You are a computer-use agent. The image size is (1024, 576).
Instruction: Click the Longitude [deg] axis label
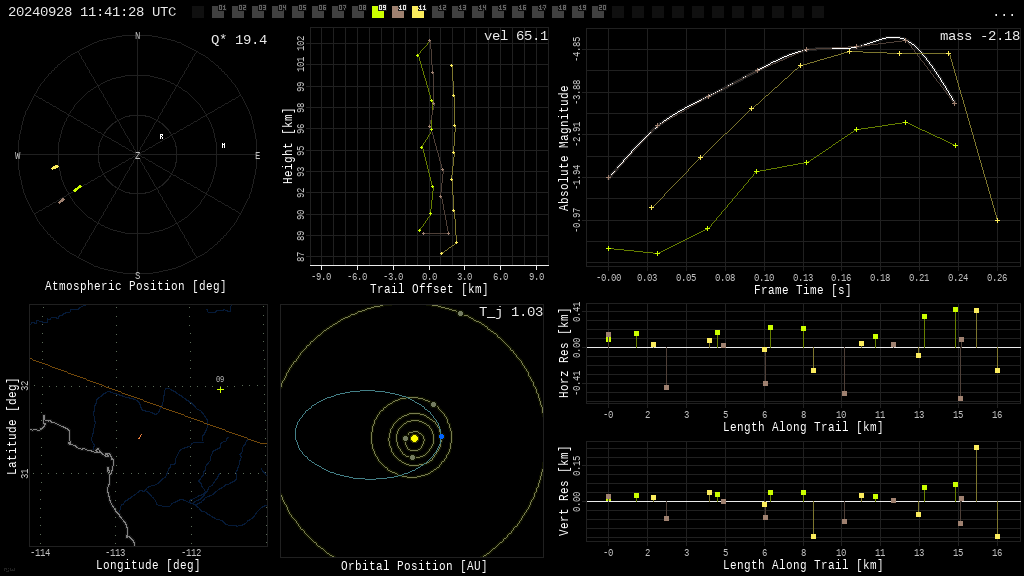point(148,564)
